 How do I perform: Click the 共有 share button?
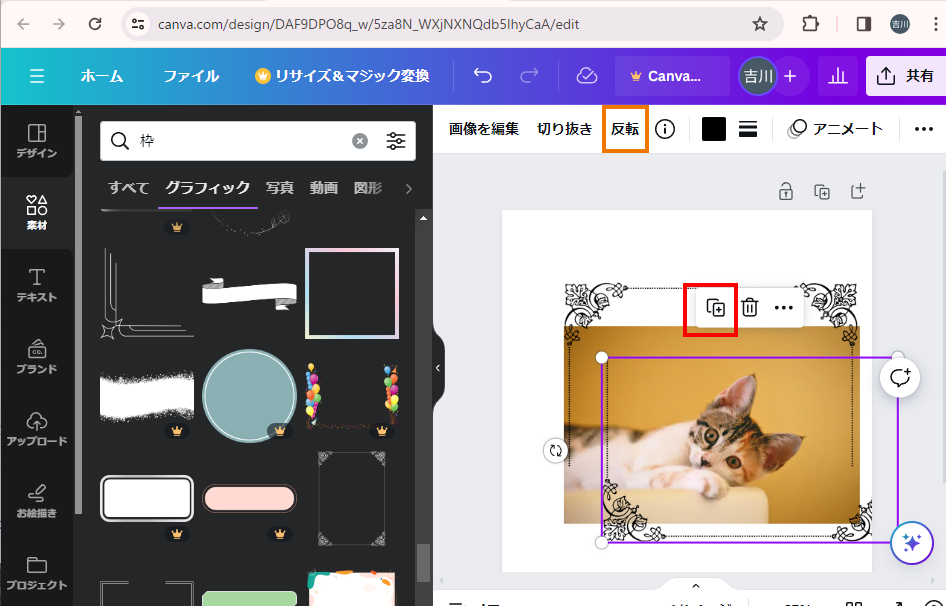pyautogui.click(x=906, y=76)
